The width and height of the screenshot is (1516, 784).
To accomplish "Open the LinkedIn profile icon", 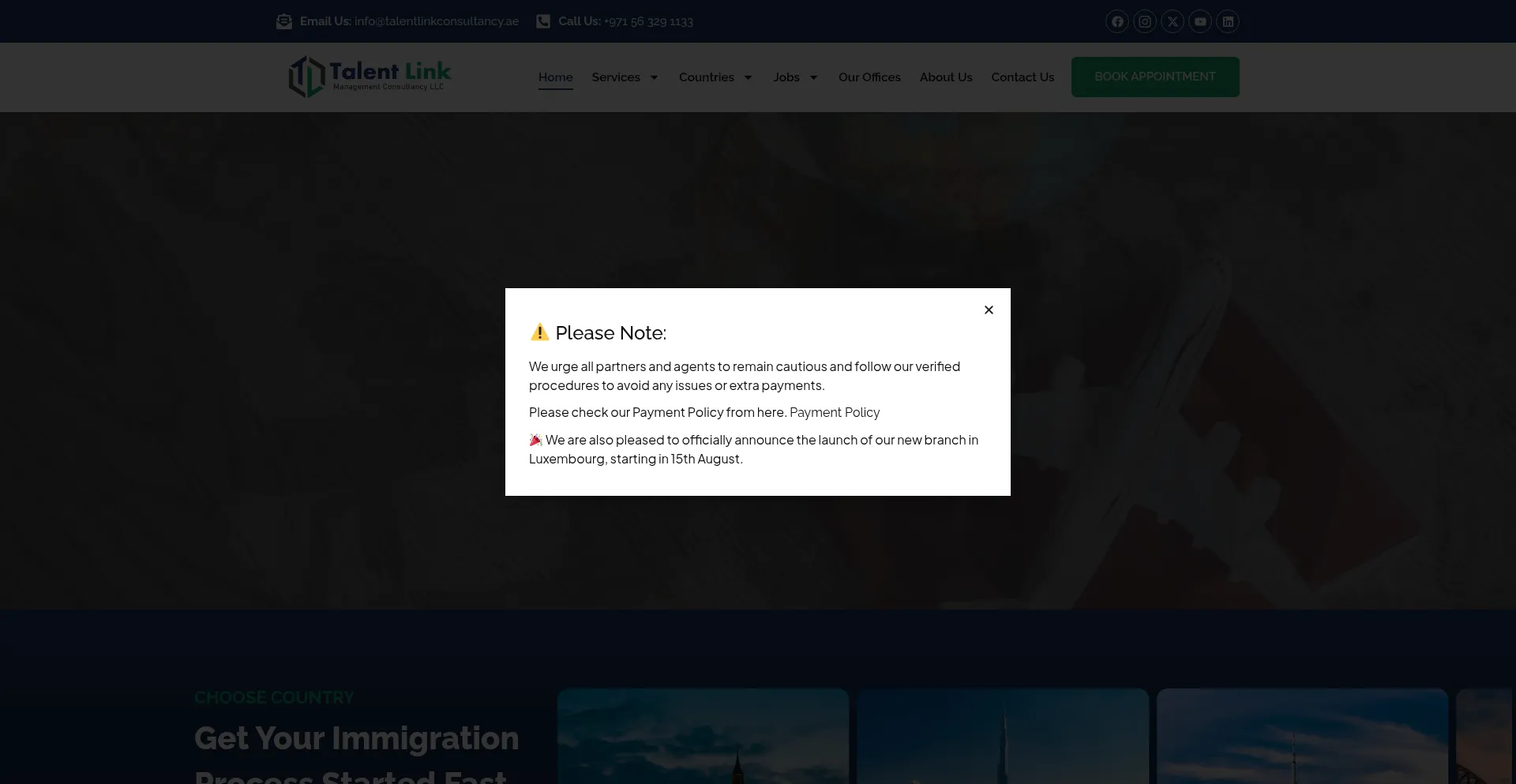I will [1228, 21].
